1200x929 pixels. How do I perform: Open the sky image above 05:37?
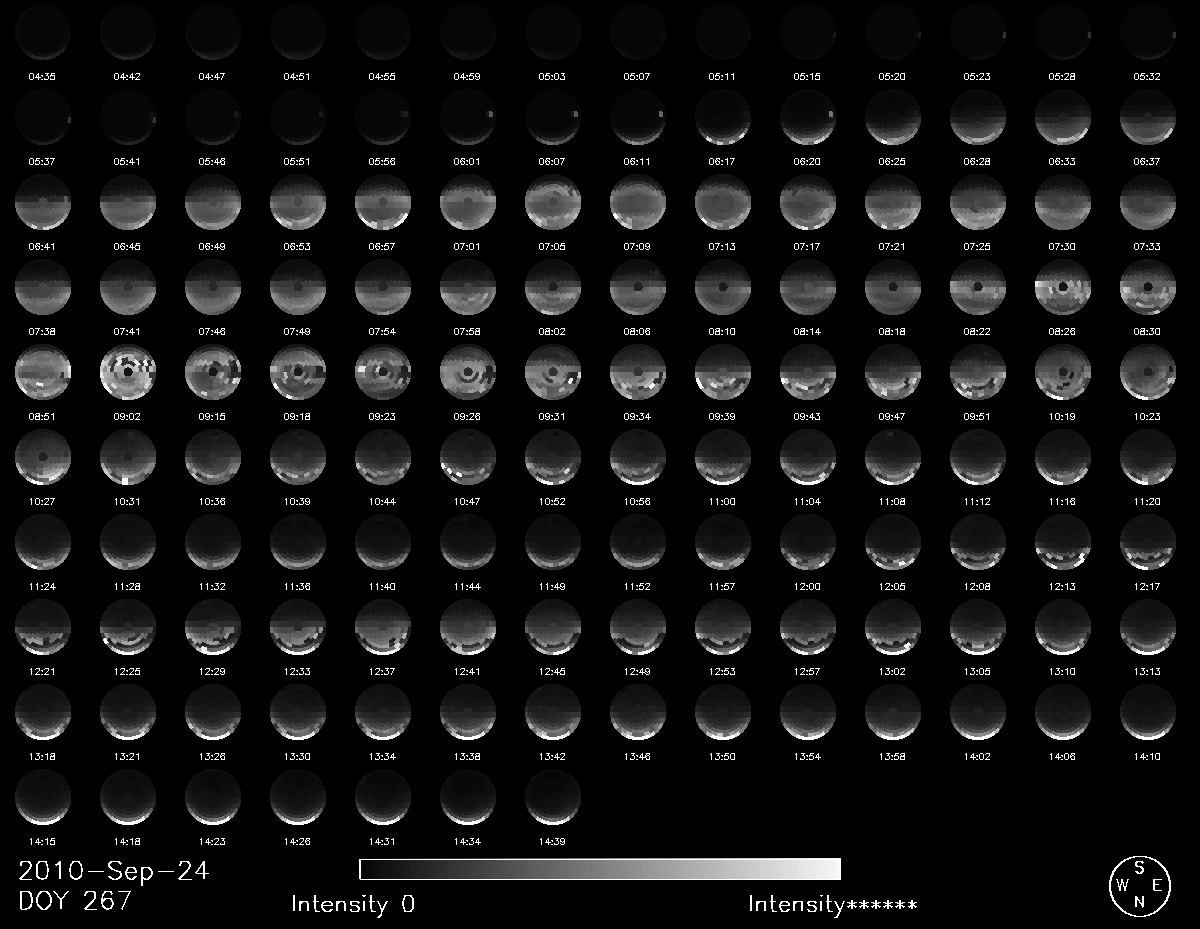(x=43, y=118)
